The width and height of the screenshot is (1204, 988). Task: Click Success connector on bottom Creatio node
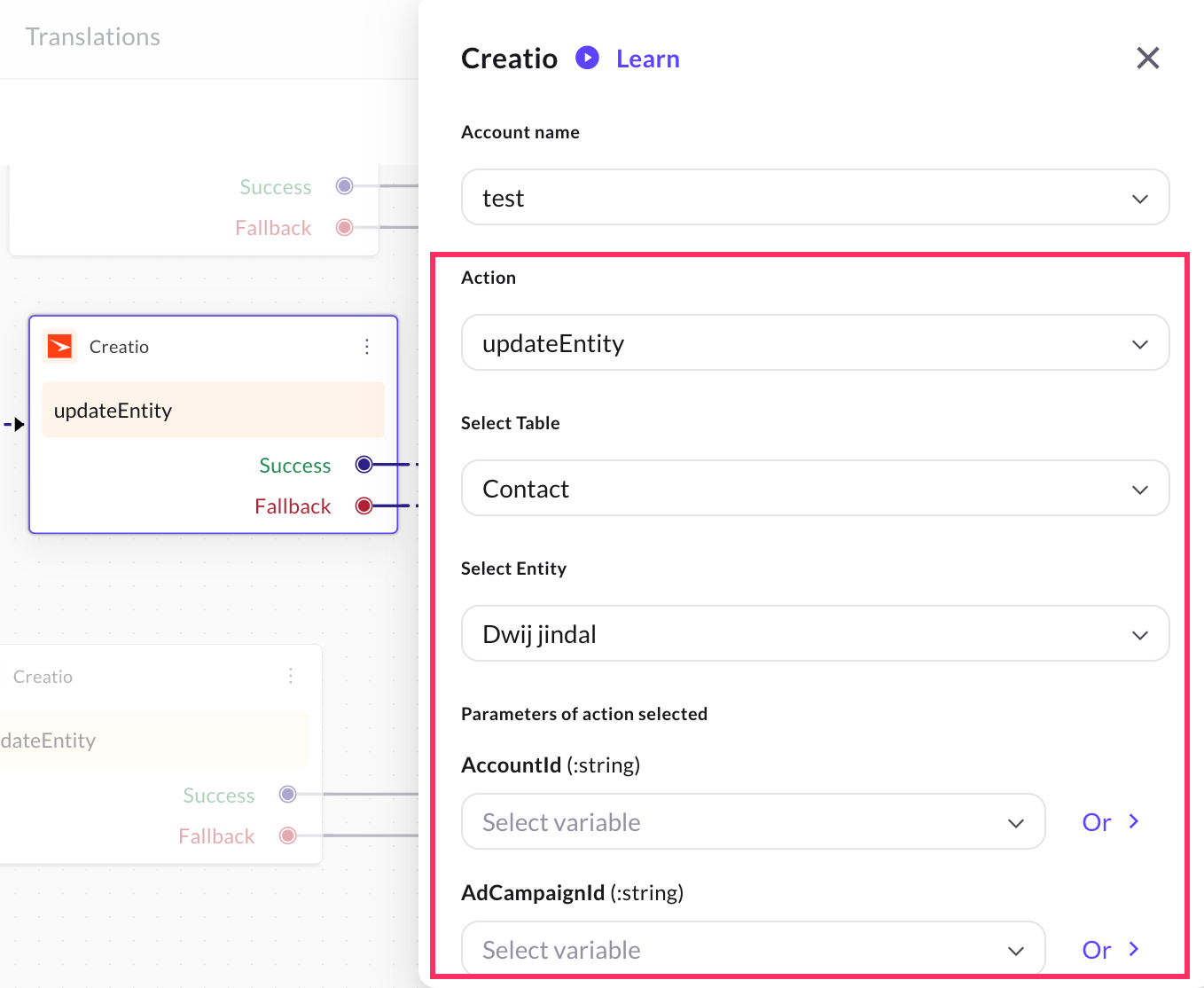click(x=287, y=795)
